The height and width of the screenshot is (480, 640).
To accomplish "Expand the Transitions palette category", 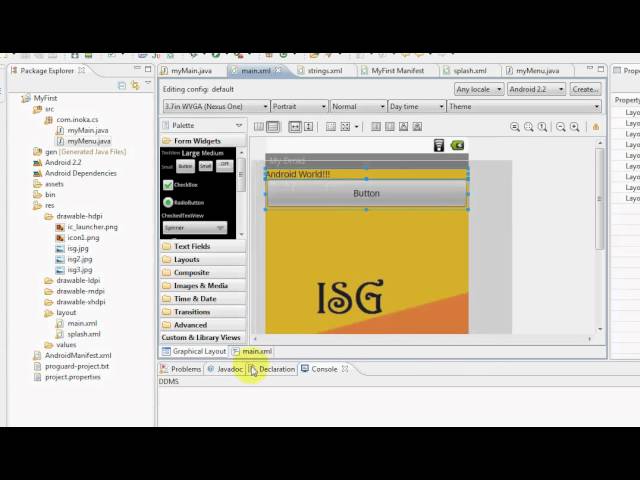I will pos(203,312).
